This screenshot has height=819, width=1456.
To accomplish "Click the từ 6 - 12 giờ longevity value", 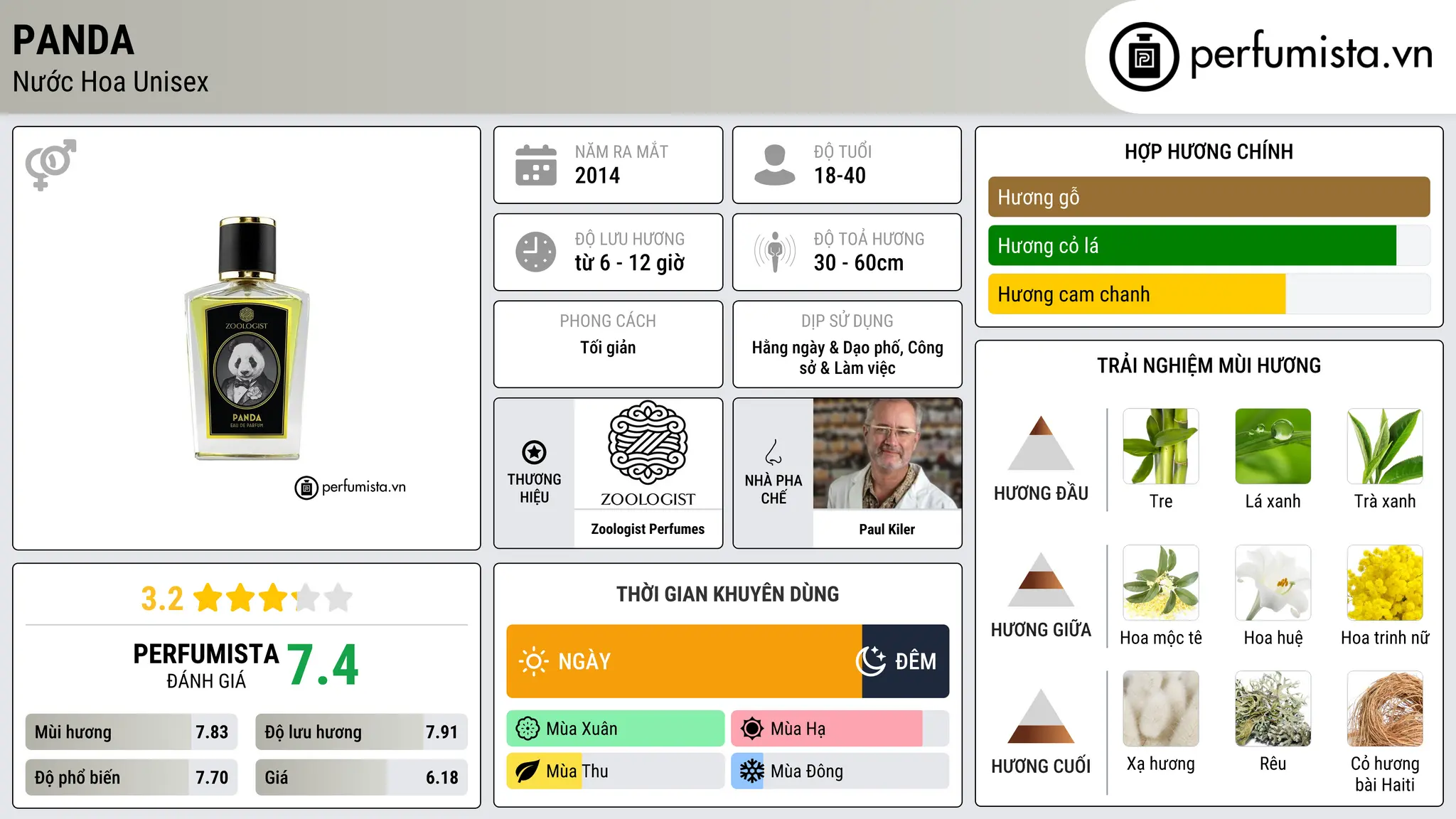I will tap(630, 263).
